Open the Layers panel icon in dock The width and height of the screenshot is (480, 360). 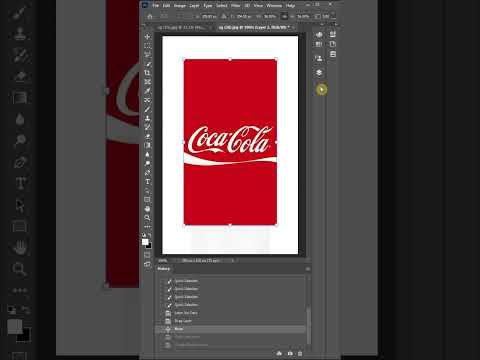(319, 72)
